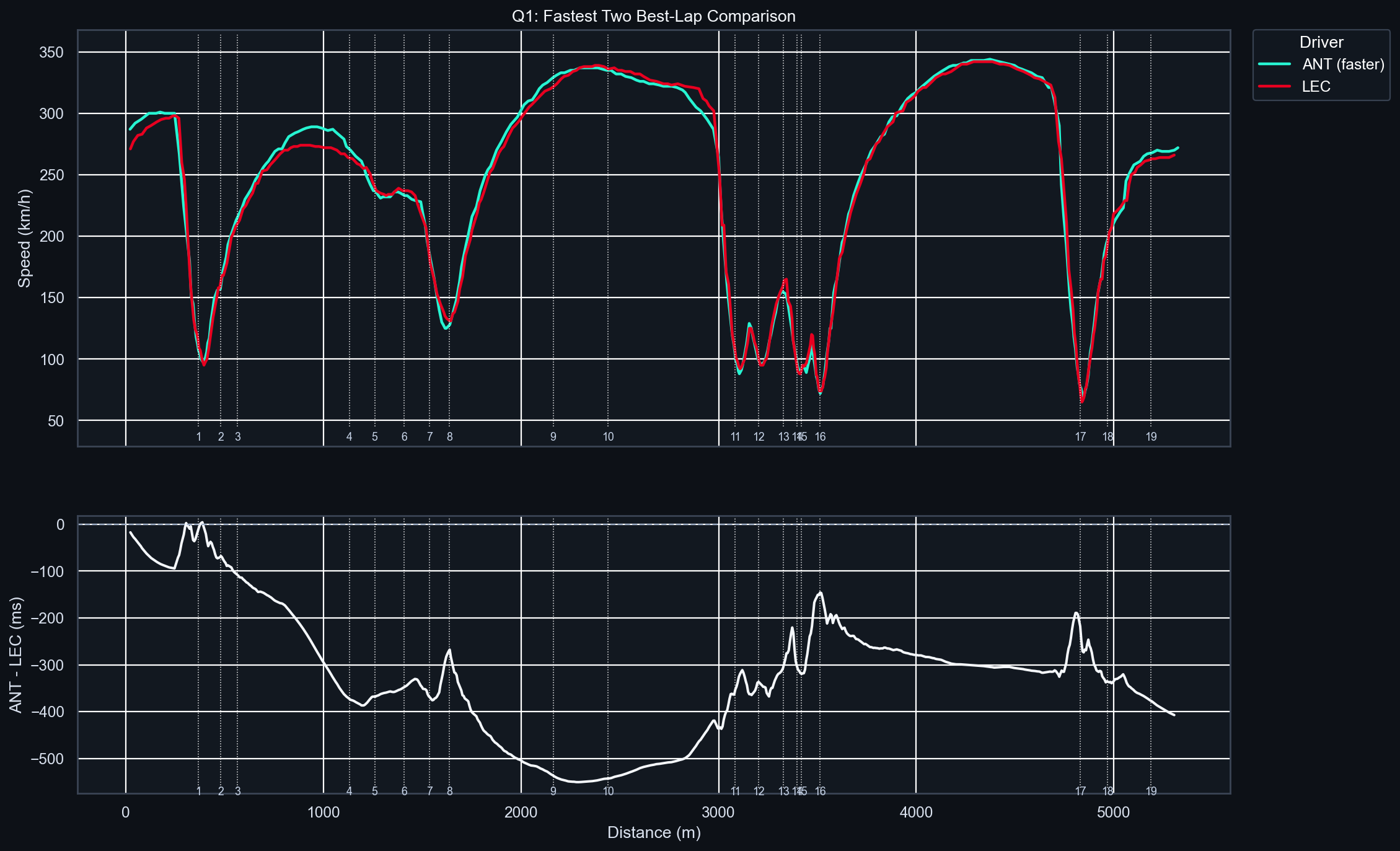Screen dimensions: 1400x851
Task: Select corner 9 label in the delta chart
Action: coord(553,791)
